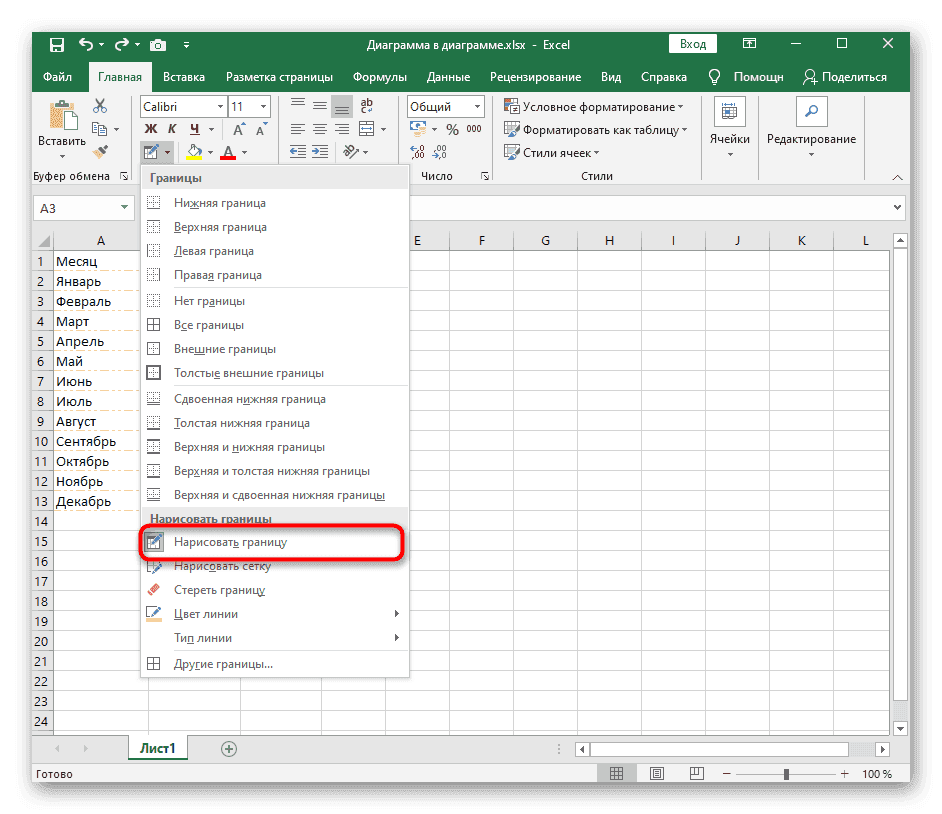
Task: Expand Условное форматирование dropdown
Action: (x=594, y=106)
